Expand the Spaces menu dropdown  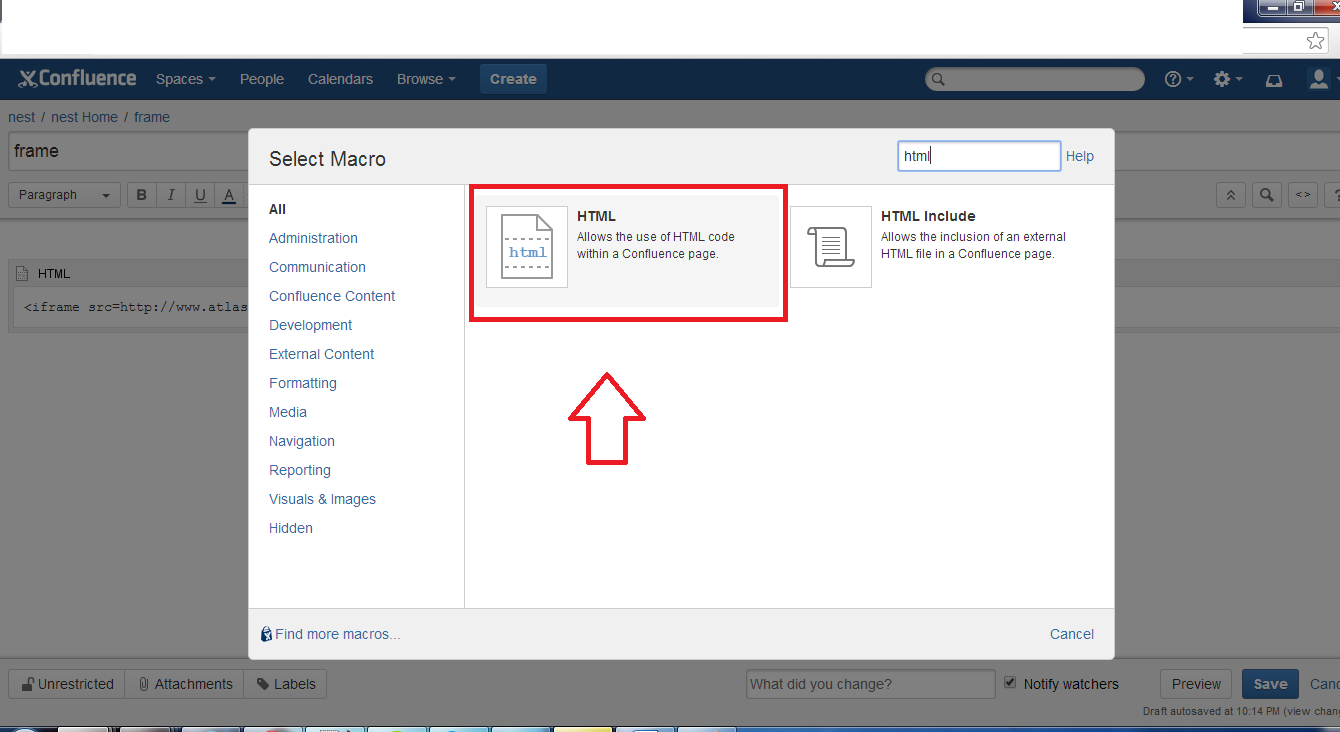tap(185, 79)
